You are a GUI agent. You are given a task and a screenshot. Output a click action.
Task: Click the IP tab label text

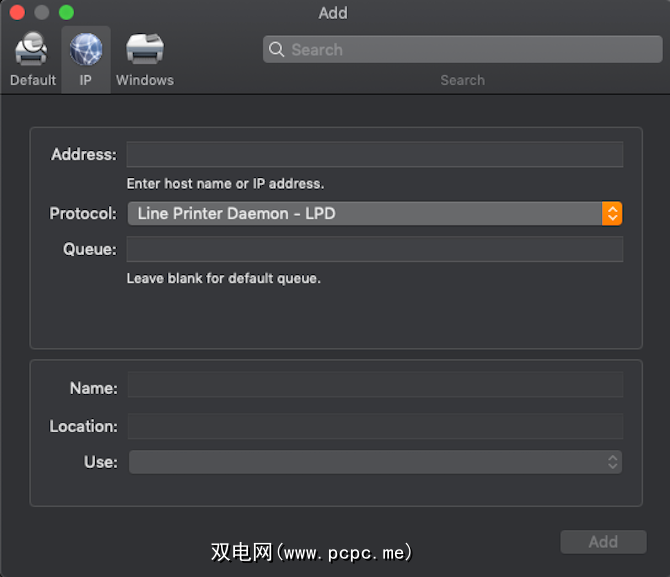point(86,80)
